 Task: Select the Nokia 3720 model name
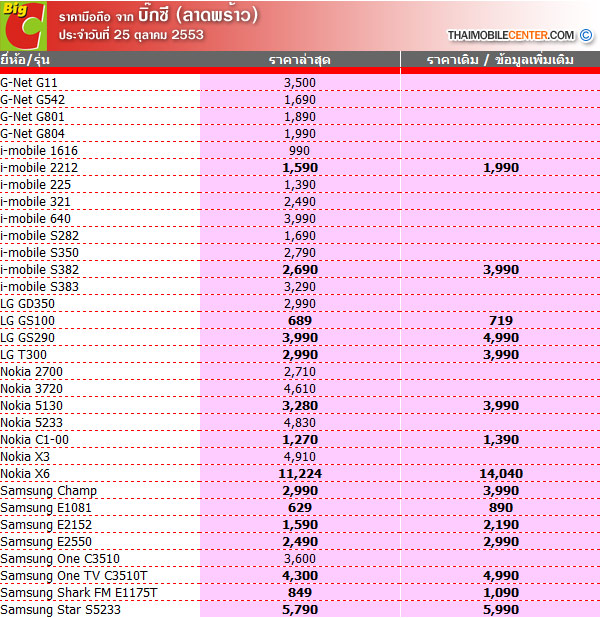[32, 389]
